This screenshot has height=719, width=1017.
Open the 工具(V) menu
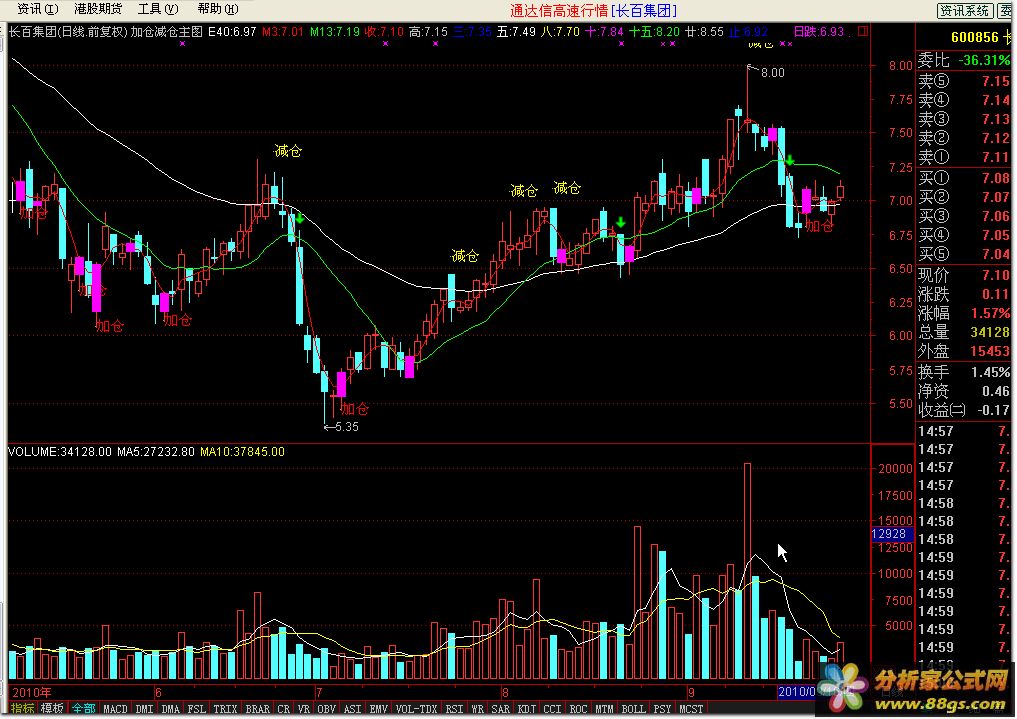coord(158,9)
